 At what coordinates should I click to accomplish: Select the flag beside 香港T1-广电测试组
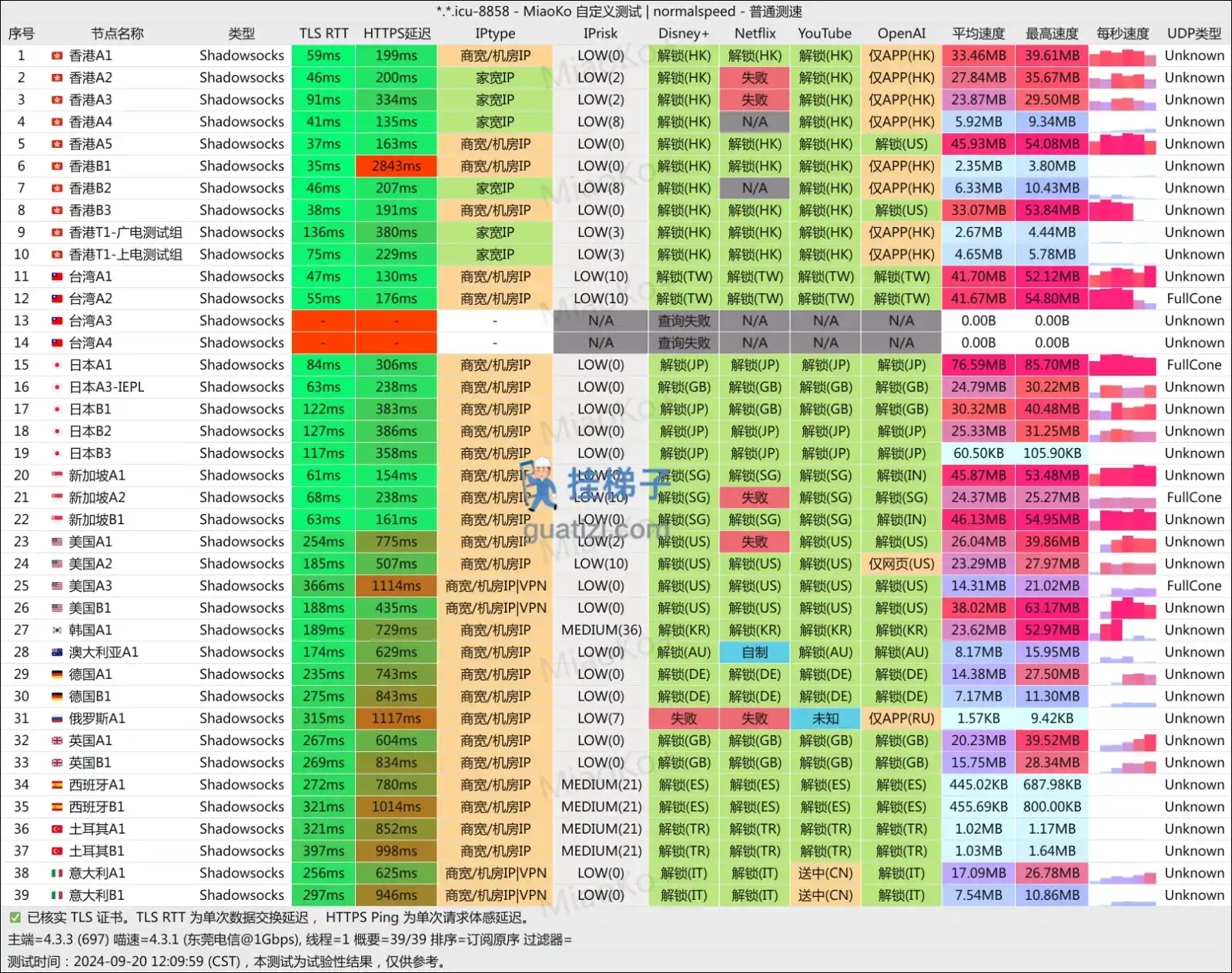pyautogui.click(x=57, y=232)
